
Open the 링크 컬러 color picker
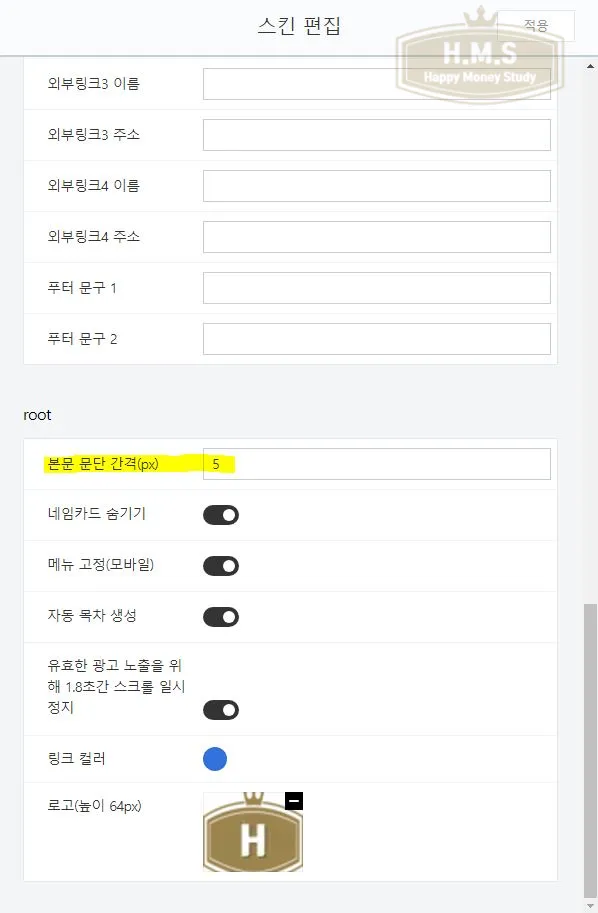coord(213,759)
